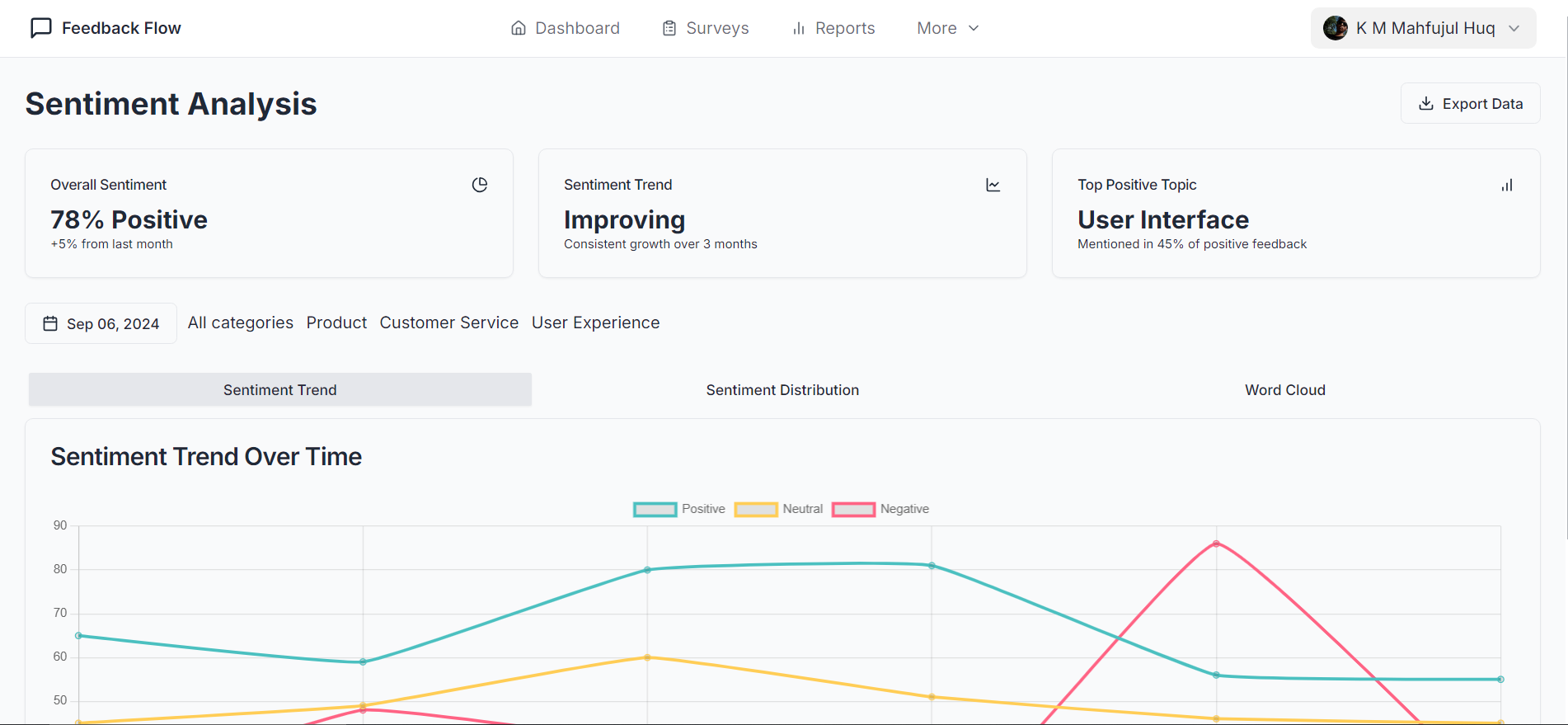Filter by User Experience category
Screen dimensions: 1568x725
tap(595, 323)
